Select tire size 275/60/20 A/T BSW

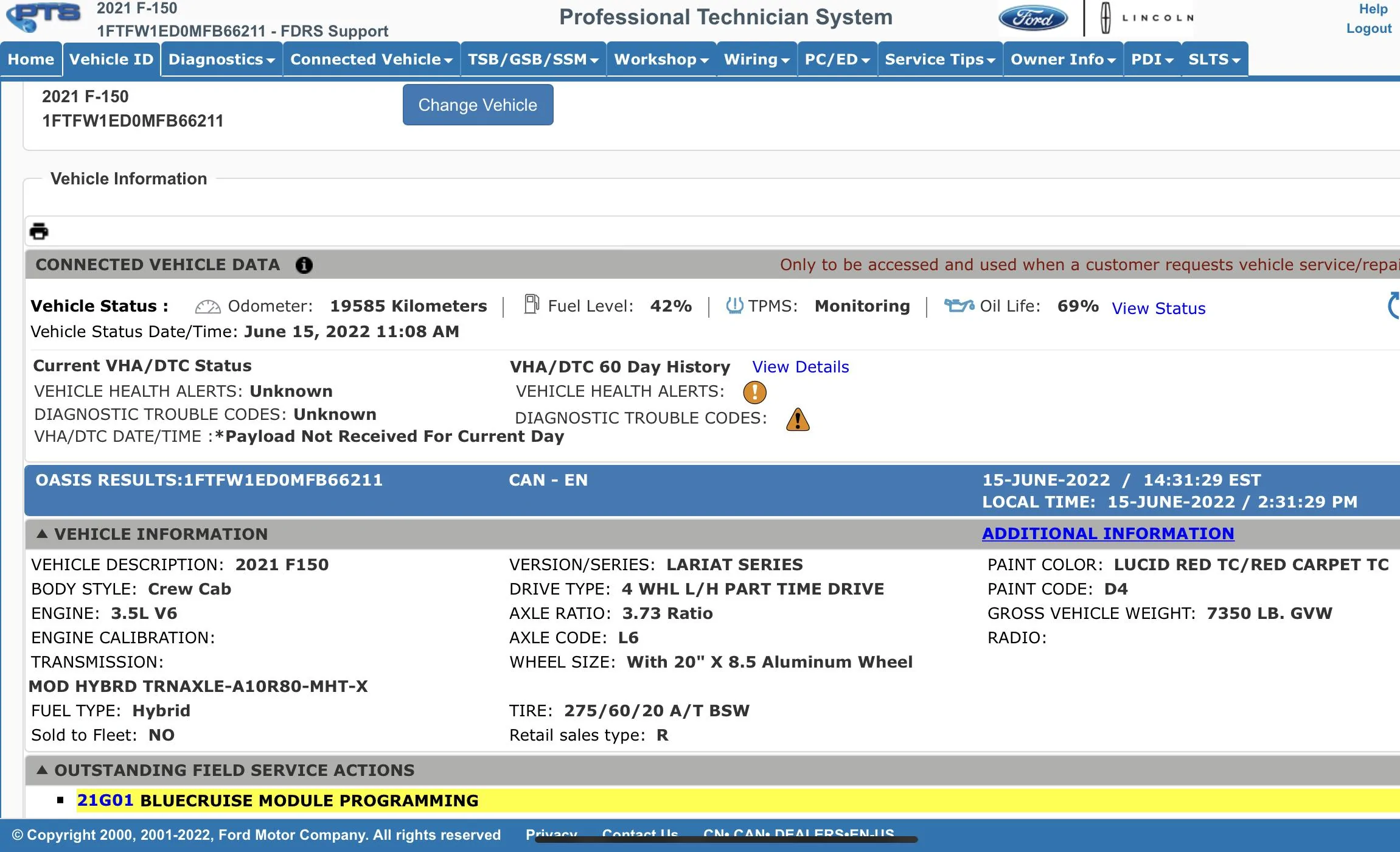[656, 711]
